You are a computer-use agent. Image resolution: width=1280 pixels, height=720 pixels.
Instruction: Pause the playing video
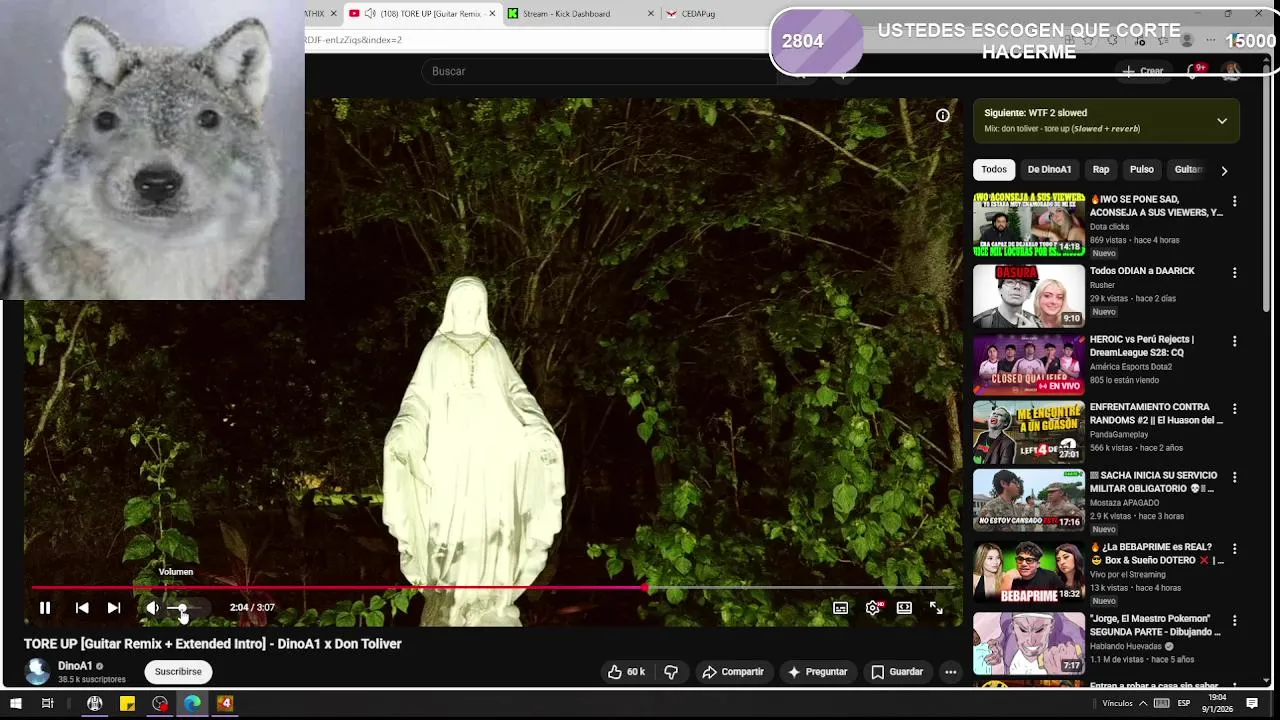coord(45,607)
